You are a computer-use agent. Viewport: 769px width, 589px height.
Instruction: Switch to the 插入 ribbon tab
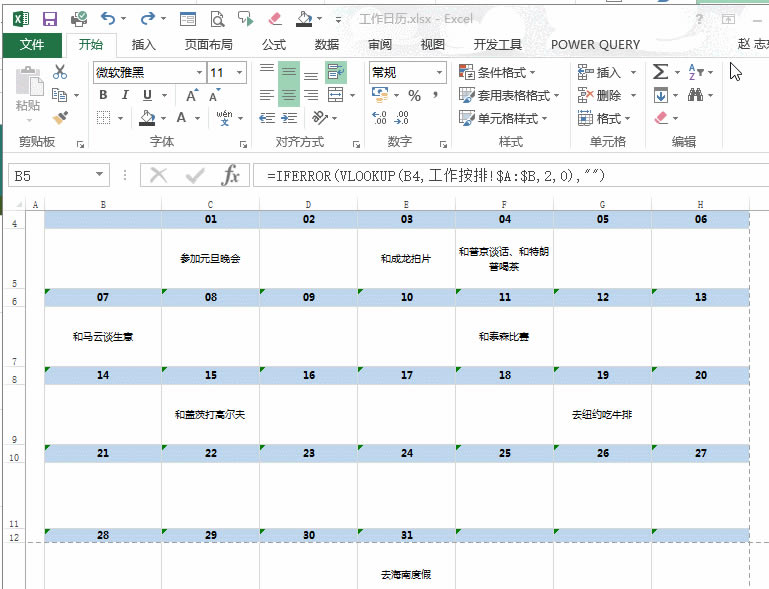(x=144, y=44)
